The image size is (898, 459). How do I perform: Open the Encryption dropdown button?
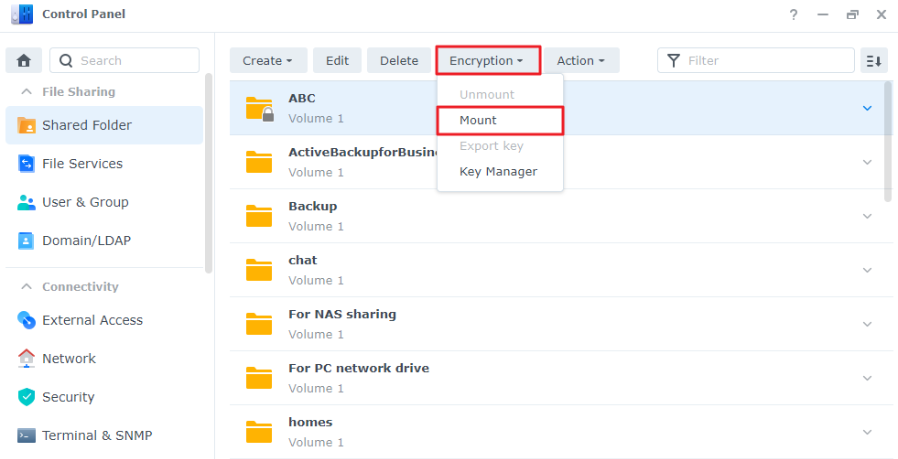[488, 61]
